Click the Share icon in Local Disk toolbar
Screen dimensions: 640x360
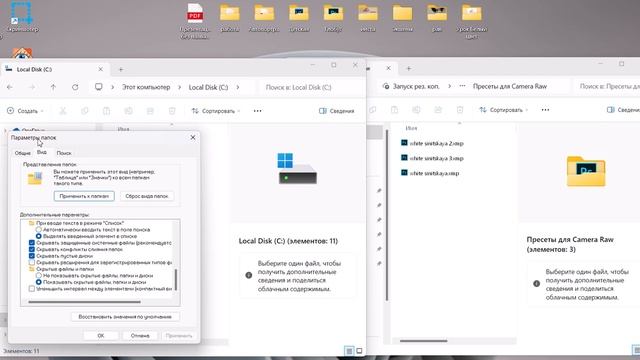click(150, 111)
